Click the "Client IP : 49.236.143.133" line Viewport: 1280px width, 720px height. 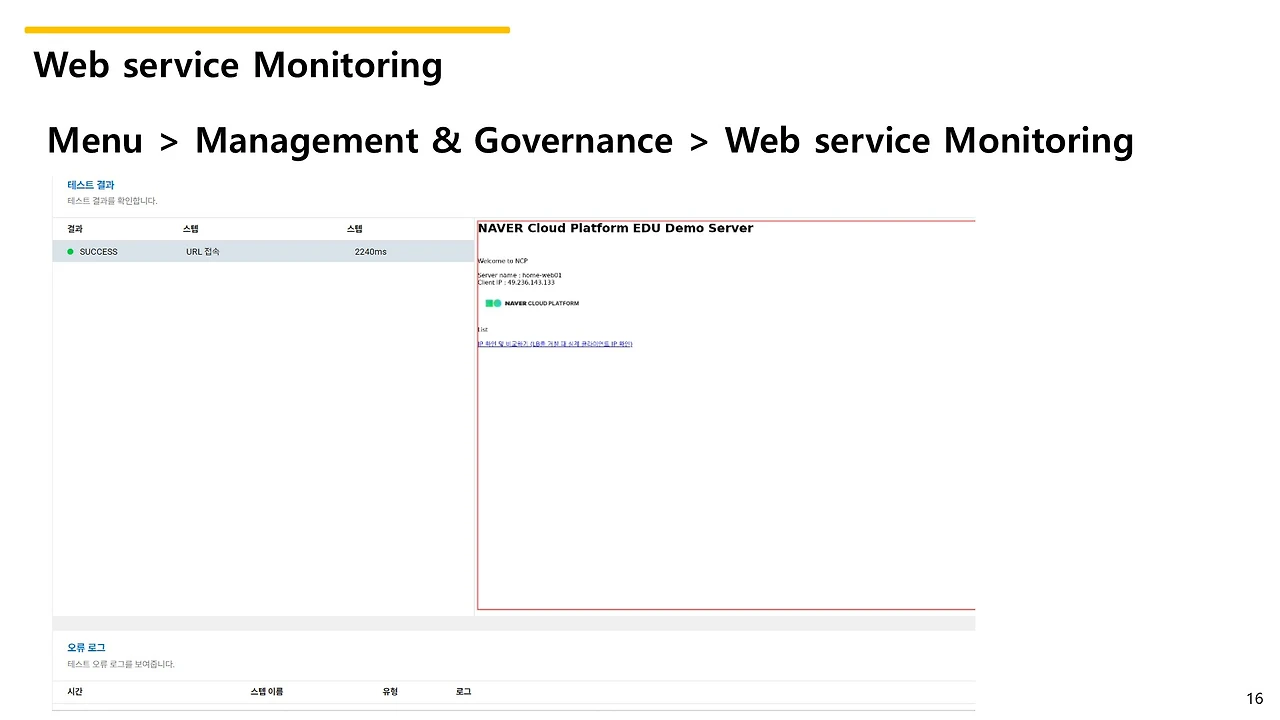[516, 282]
